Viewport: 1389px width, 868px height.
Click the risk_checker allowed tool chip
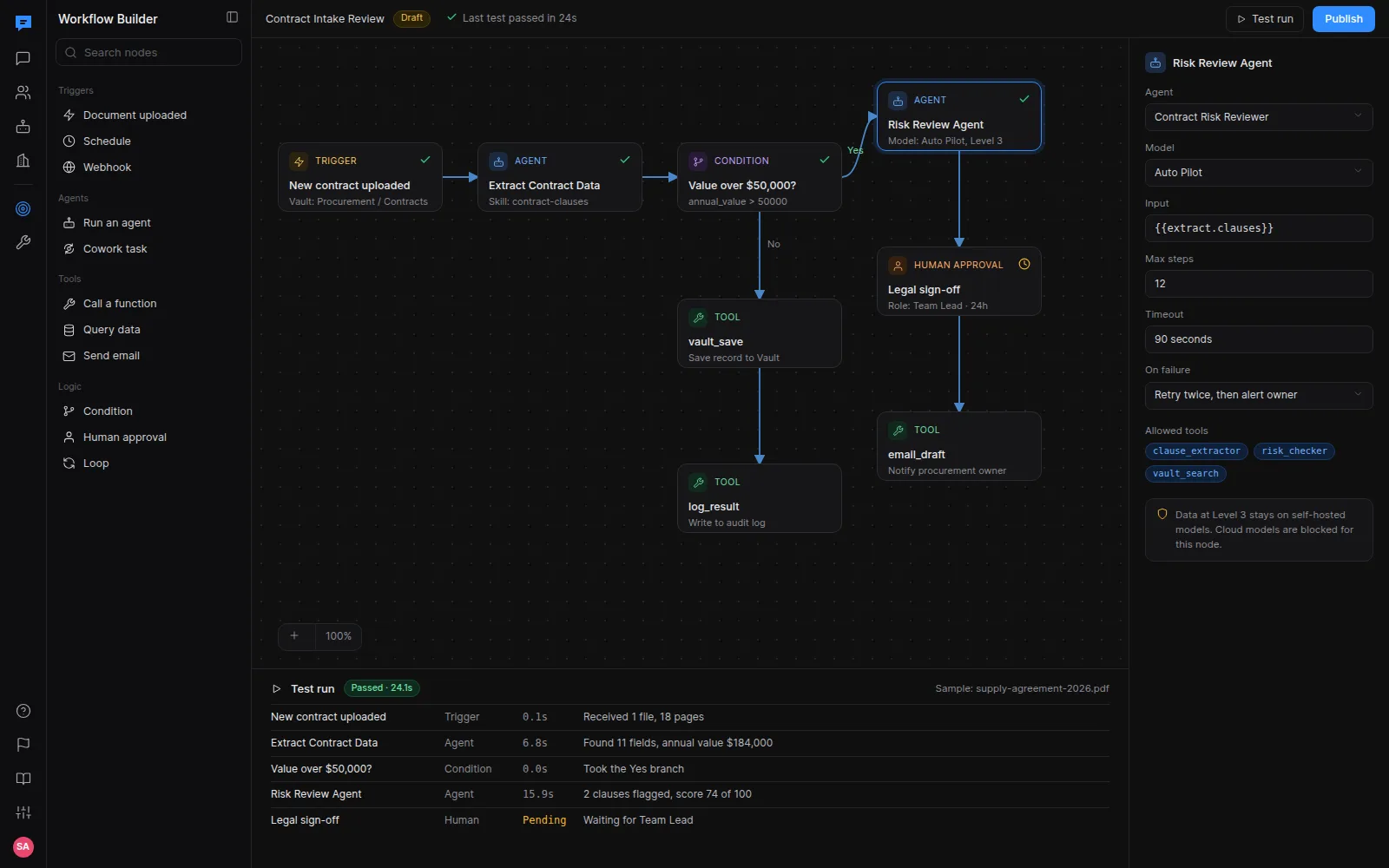[x=1294, y=451]
